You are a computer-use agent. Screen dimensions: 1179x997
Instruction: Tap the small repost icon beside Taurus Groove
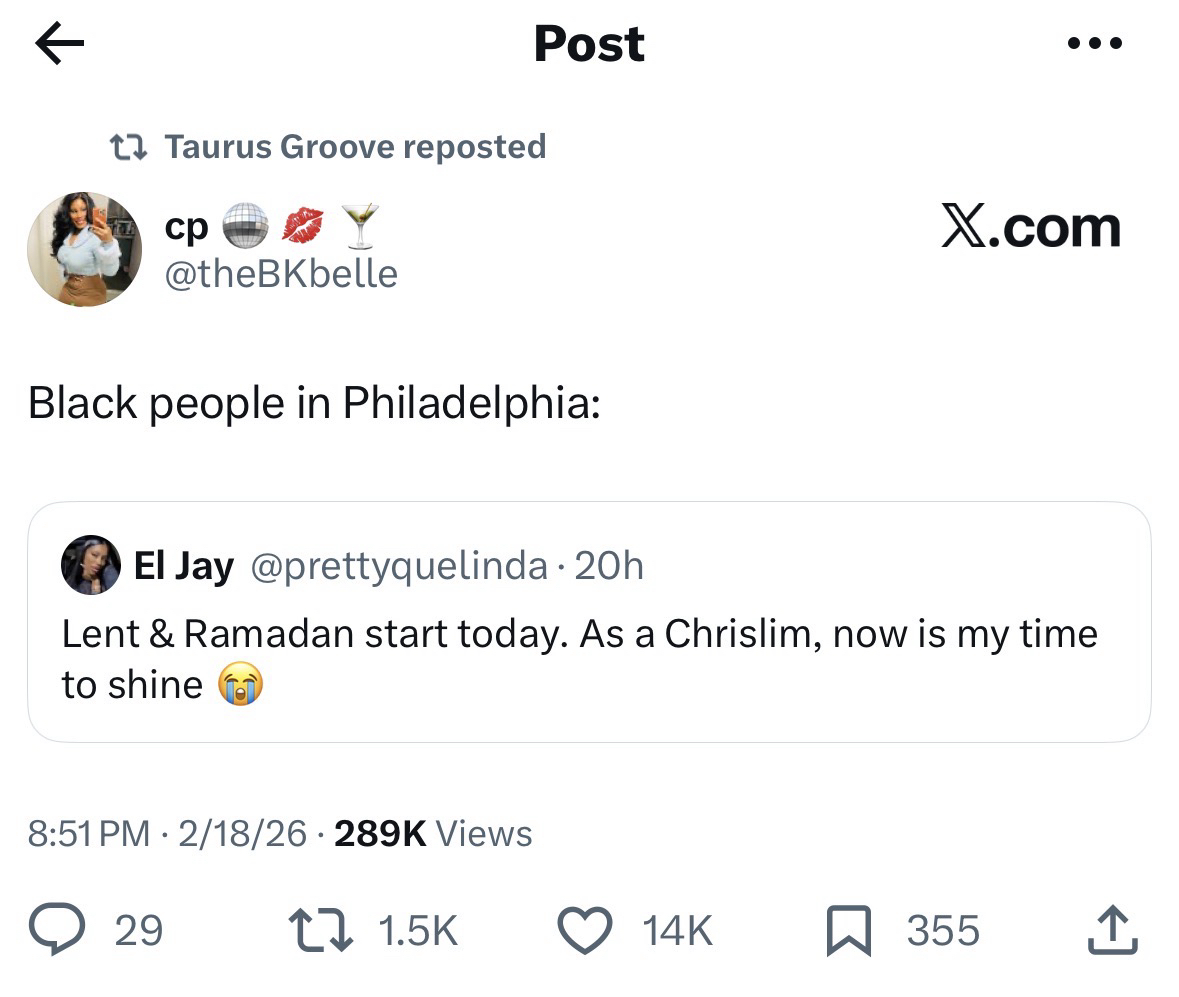click(129, 148)
